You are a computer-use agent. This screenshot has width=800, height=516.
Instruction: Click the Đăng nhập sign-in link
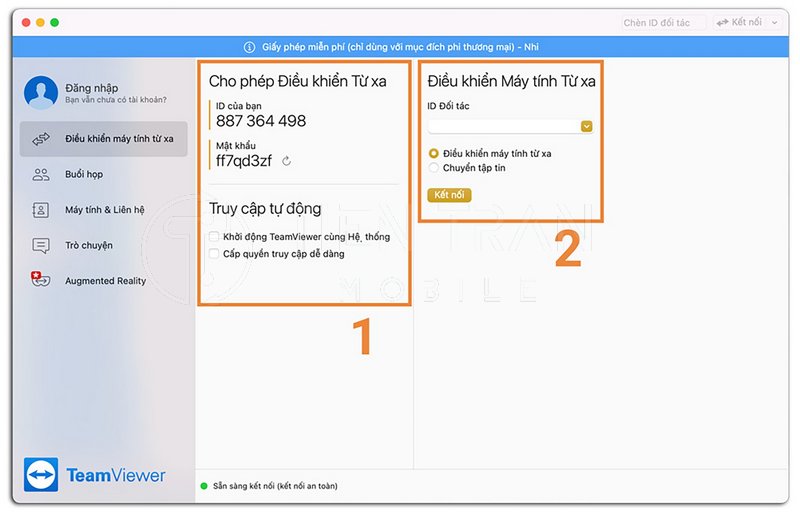tap(91, 88)
